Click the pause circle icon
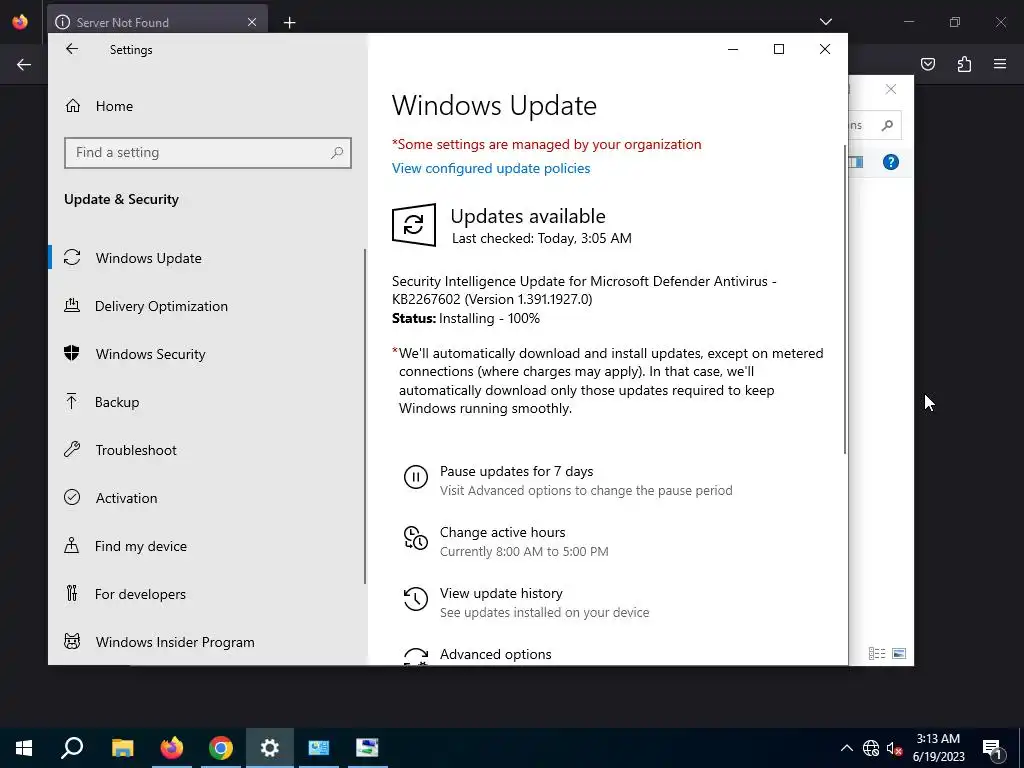Image resolution: width=1024 pixels, height=768 pixels. 415,477
